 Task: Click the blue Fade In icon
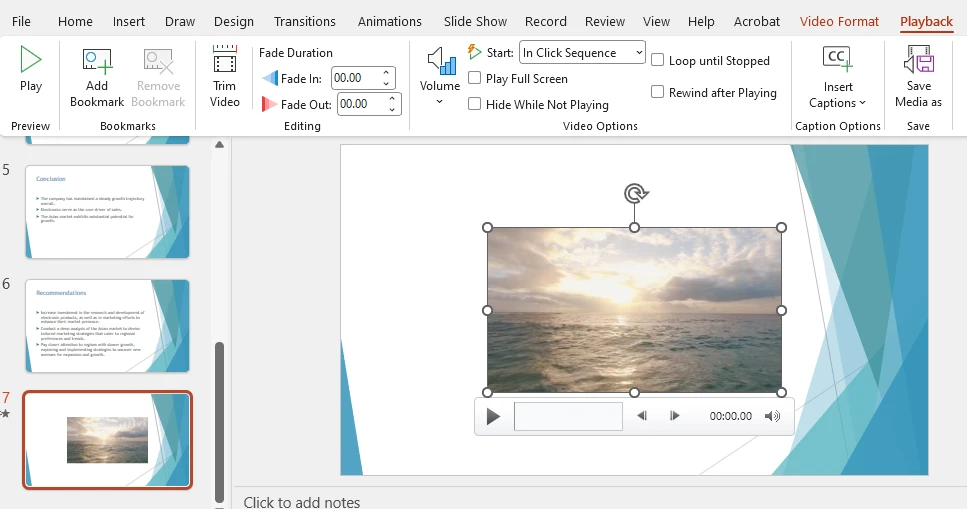(x=270, y=78)
